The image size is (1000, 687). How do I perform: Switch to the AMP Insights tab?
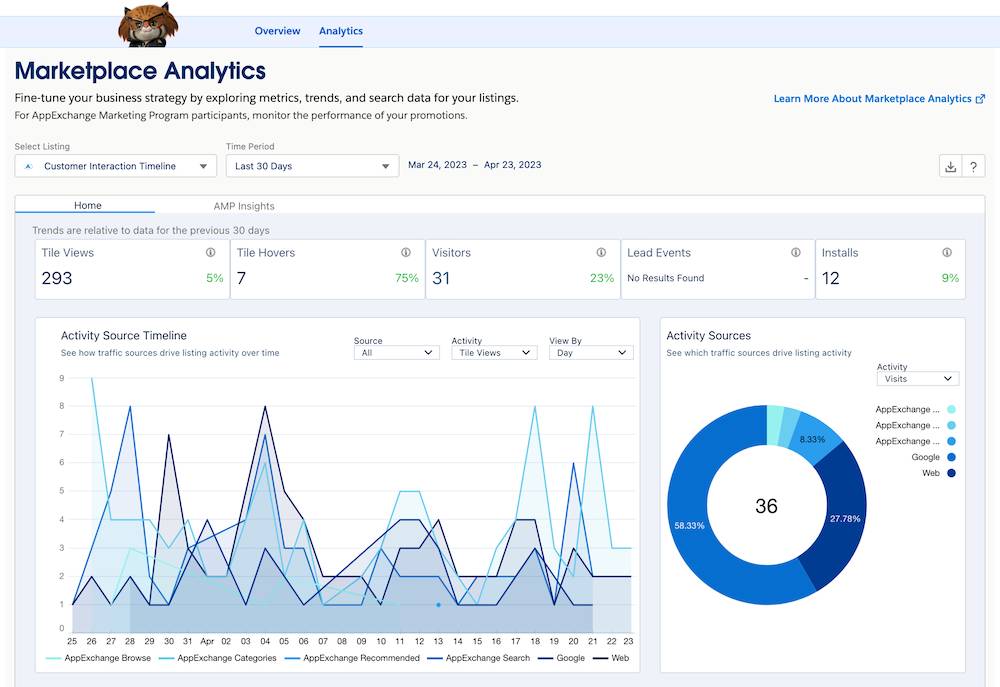[x=242, y=206]
